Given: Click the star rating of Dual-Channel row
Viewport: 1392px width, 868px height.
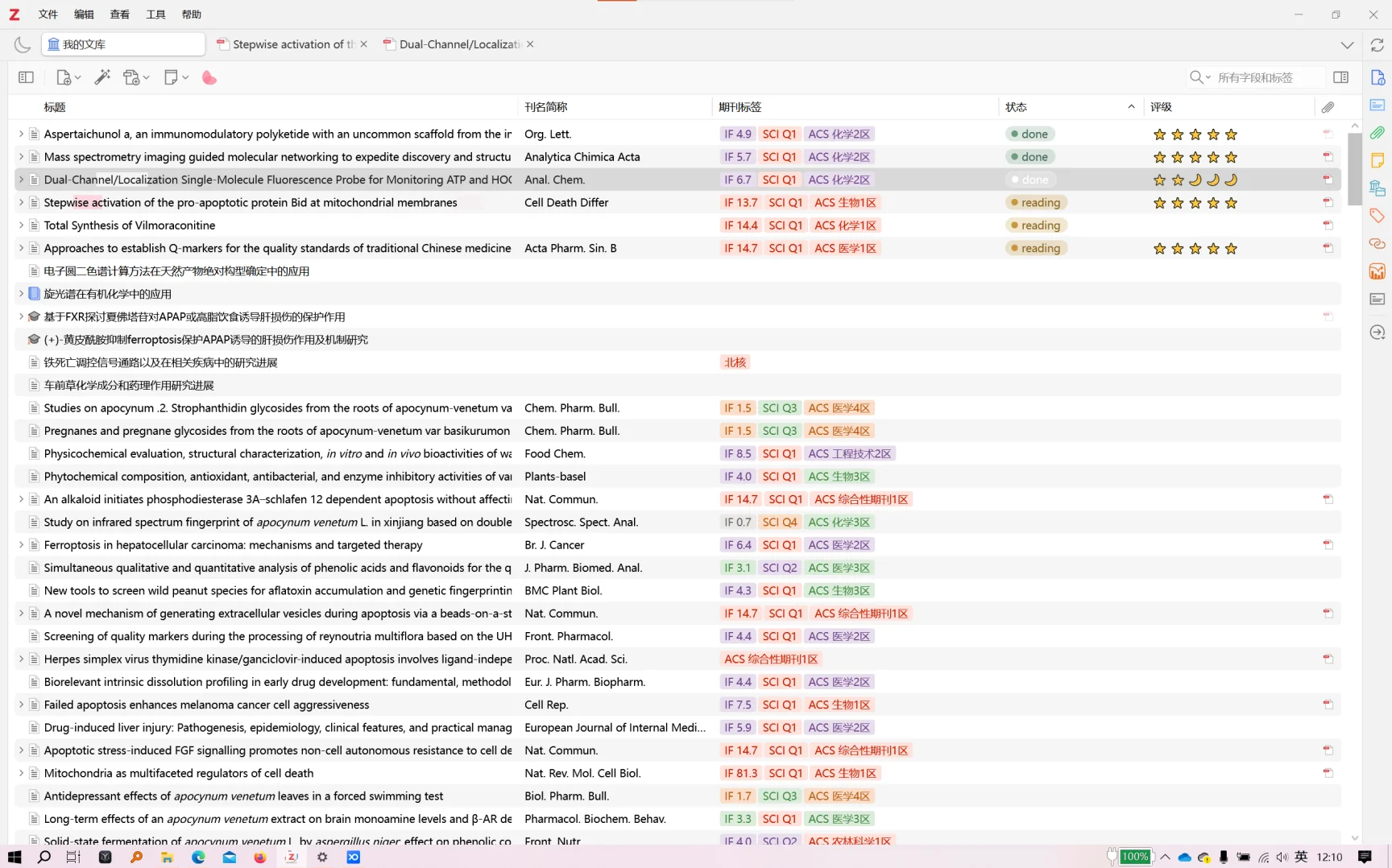Looking at the screenshot, I should (1195, 180).
